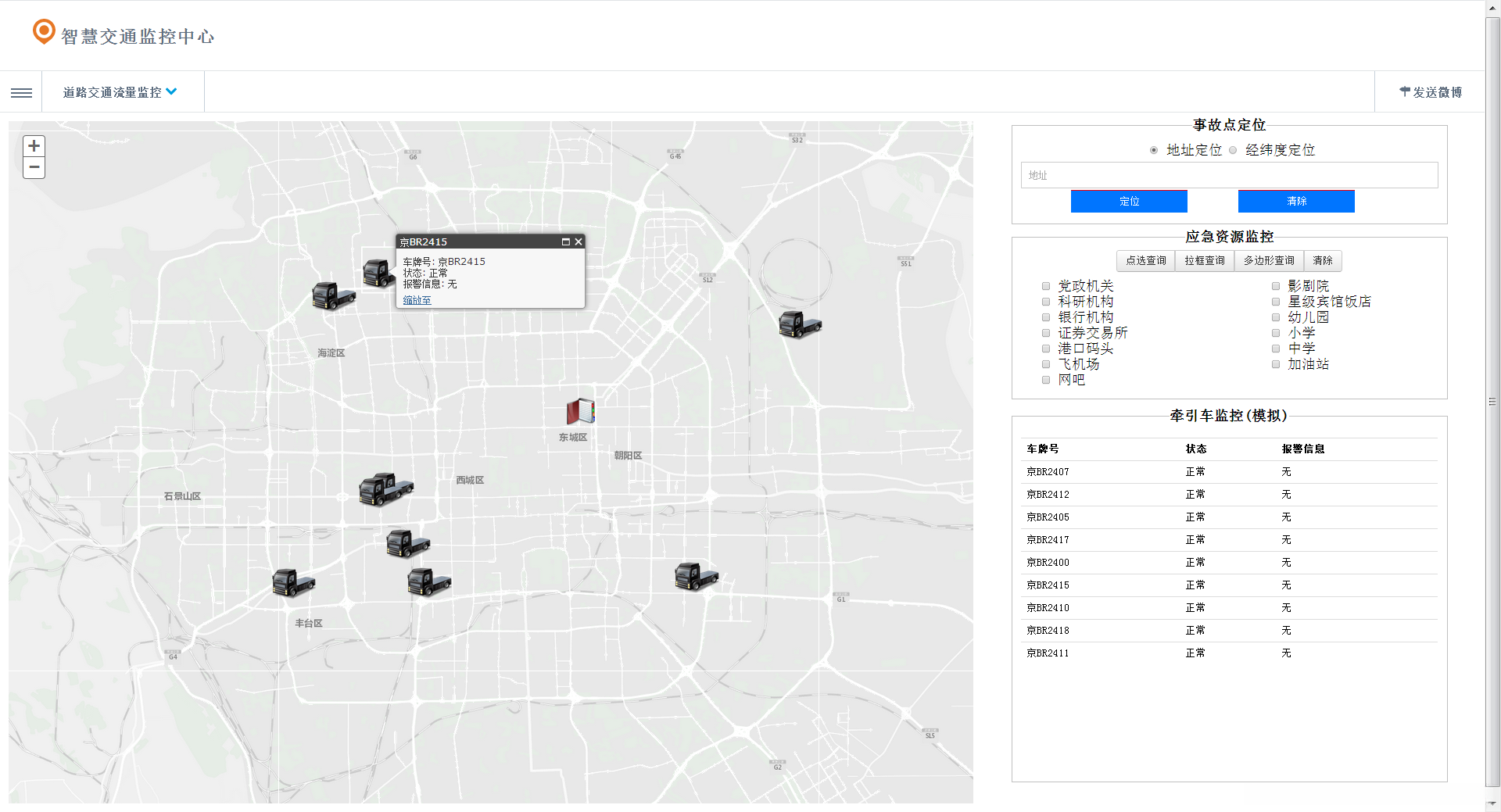Viewport: 1501px width, 812px height.
Task: Expand the 道路交通流量监控 dropdown
Action: click(x=120, y=92)
